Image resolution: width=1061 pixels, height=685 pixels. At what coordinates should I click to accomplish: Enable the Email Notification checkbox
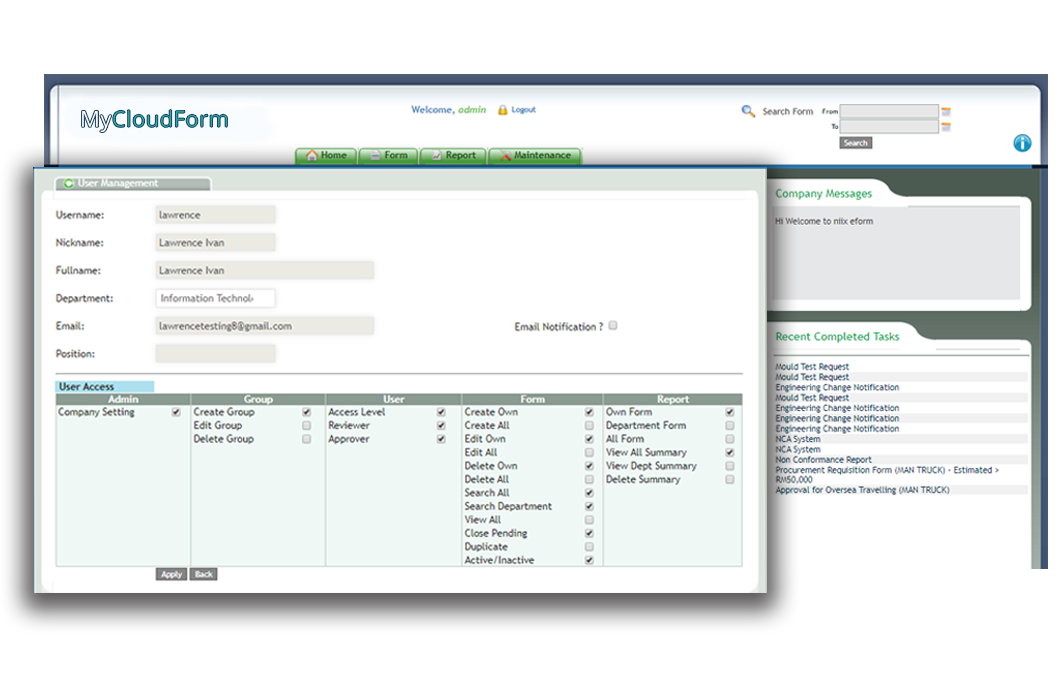click(x=613, y=325)
